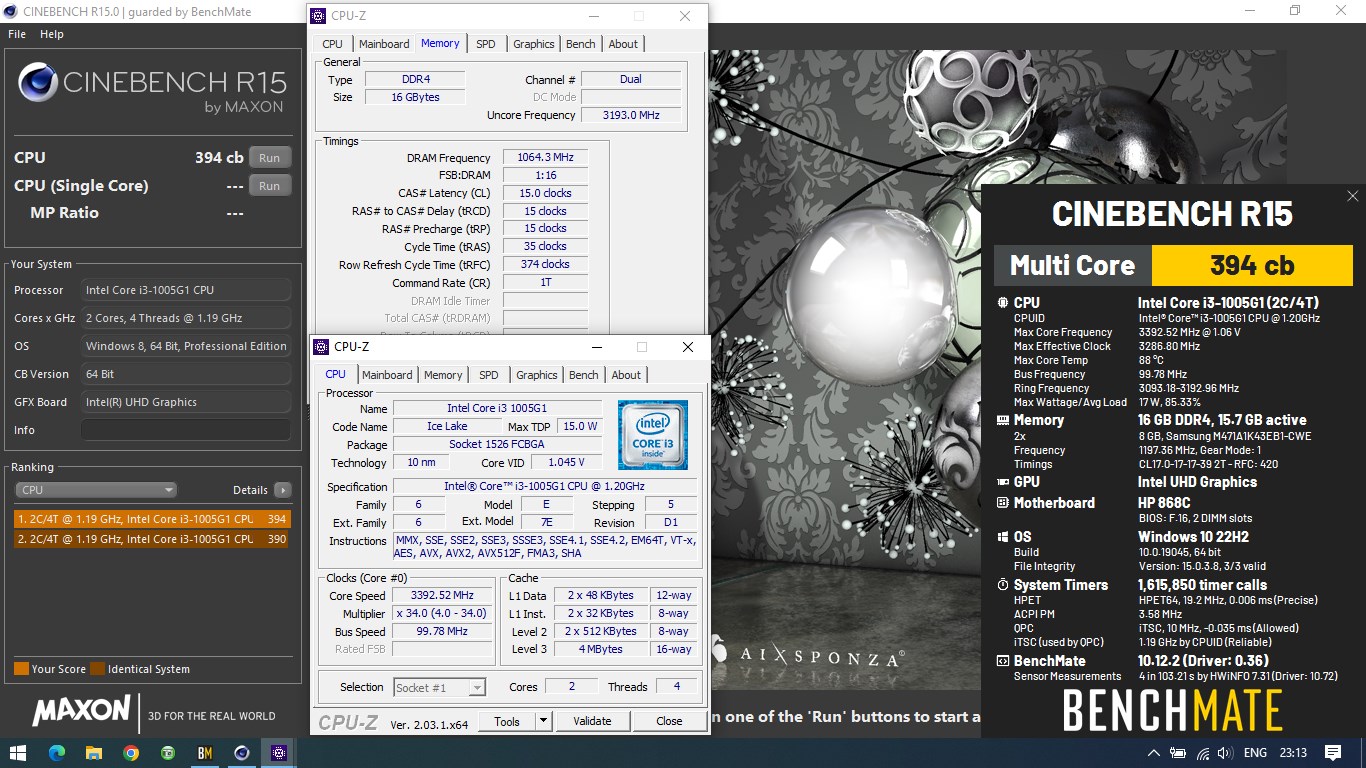The image size is (1366, 768).
Task: Click the BenchMate version icon in the panel
Action: 1003,661
